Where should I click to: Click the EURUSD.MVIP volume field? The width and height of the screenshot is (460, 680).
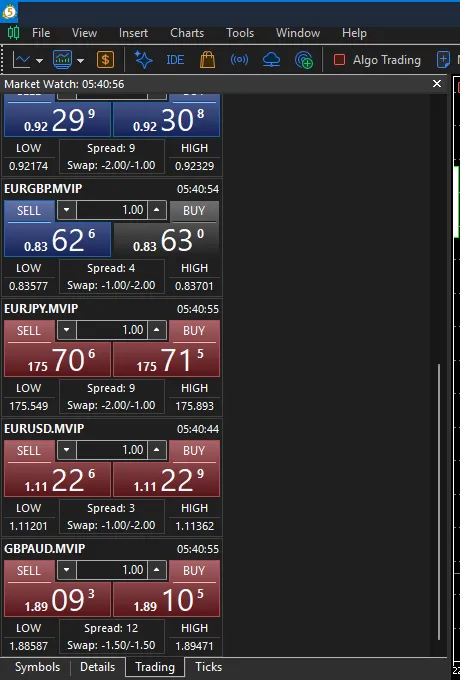[111, 450]
